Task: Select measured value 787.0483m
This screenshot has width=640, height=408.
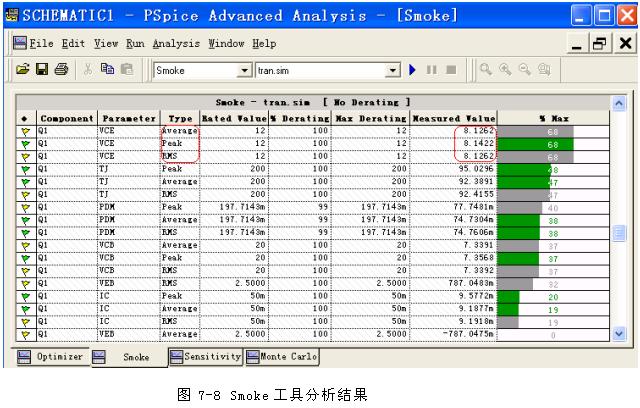Action: point(471,284)
